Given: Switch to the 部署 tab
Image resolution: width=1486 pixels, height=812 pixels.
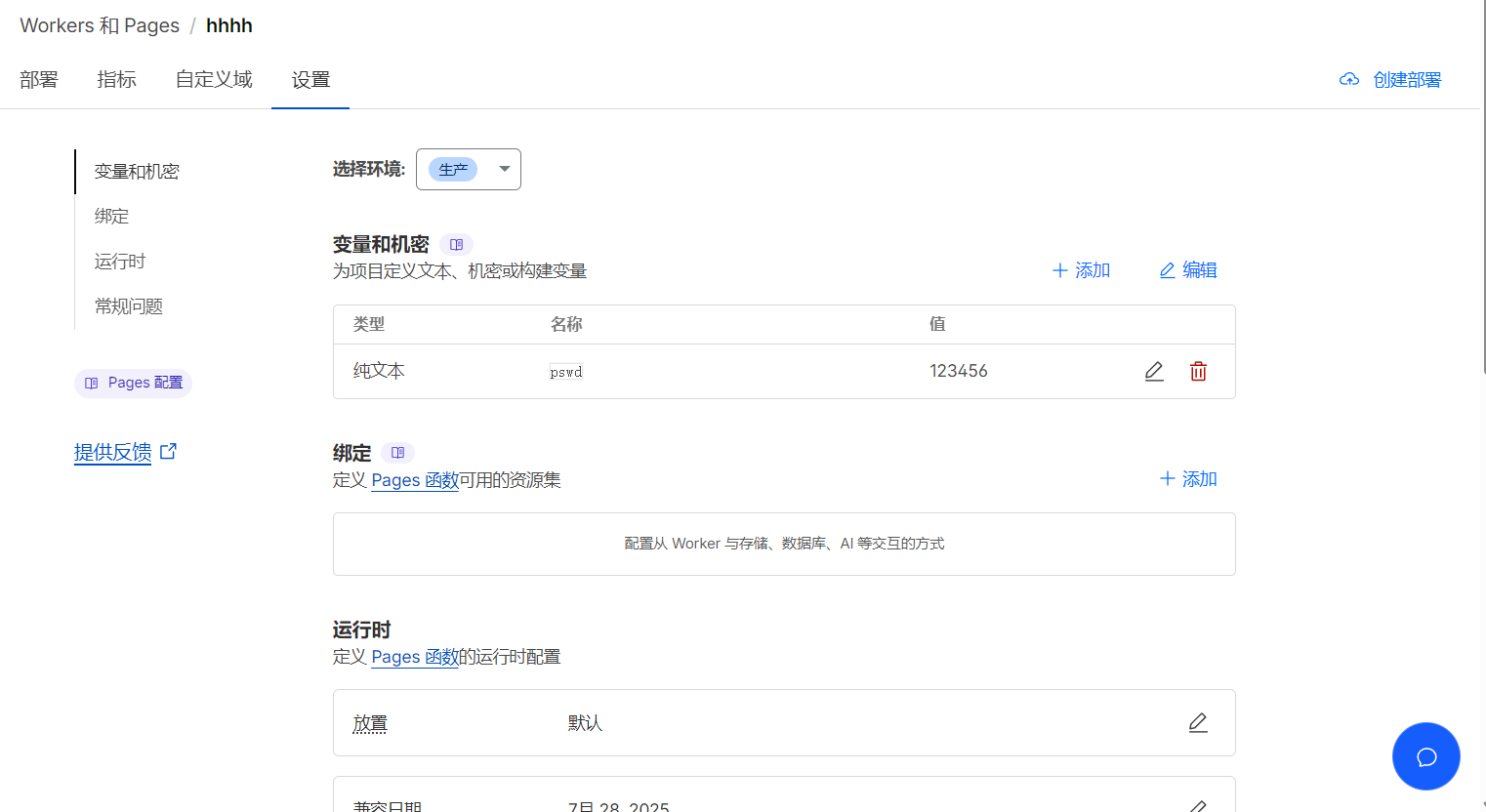Looking at the screenshot, I should (x=39, y=80).
